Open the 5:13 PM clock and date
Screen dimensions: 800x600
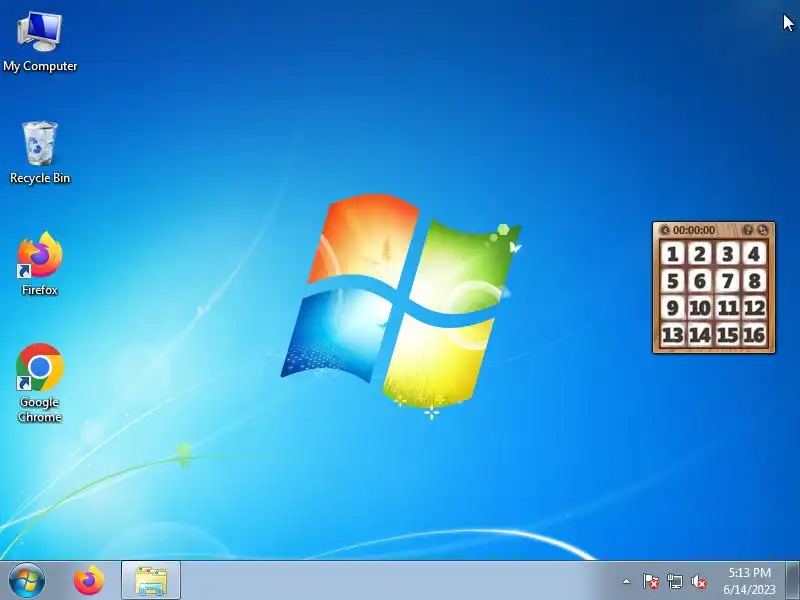pyautogui.click(x=749, y=581)
